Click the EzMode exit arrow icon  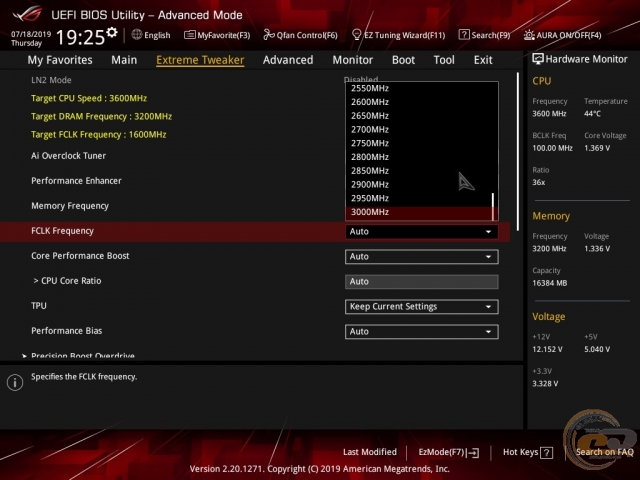pyautogui.click(x=473, y=453)
